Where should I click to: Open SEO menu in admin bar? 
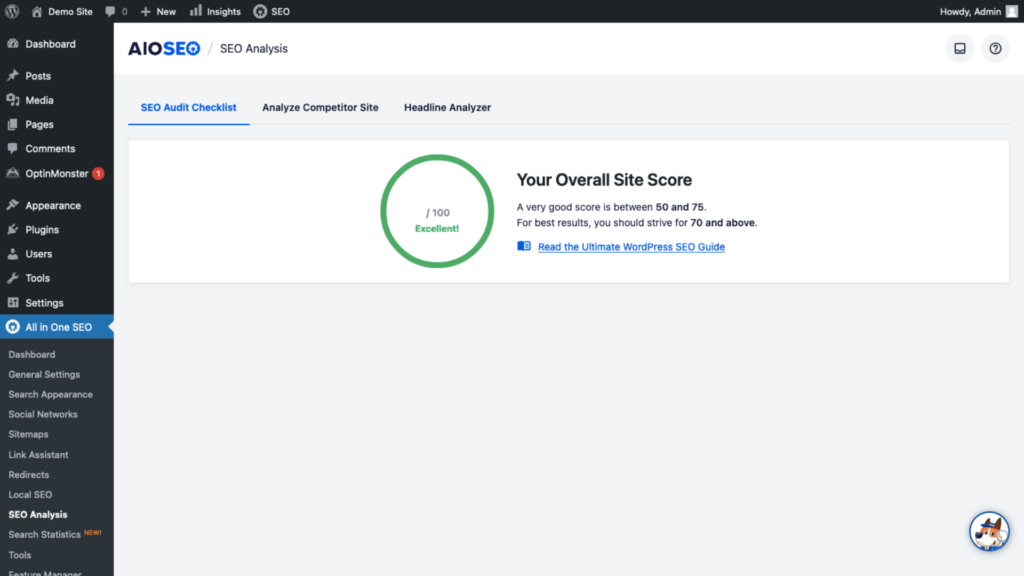pyautogui.click(x=272, y=11)
